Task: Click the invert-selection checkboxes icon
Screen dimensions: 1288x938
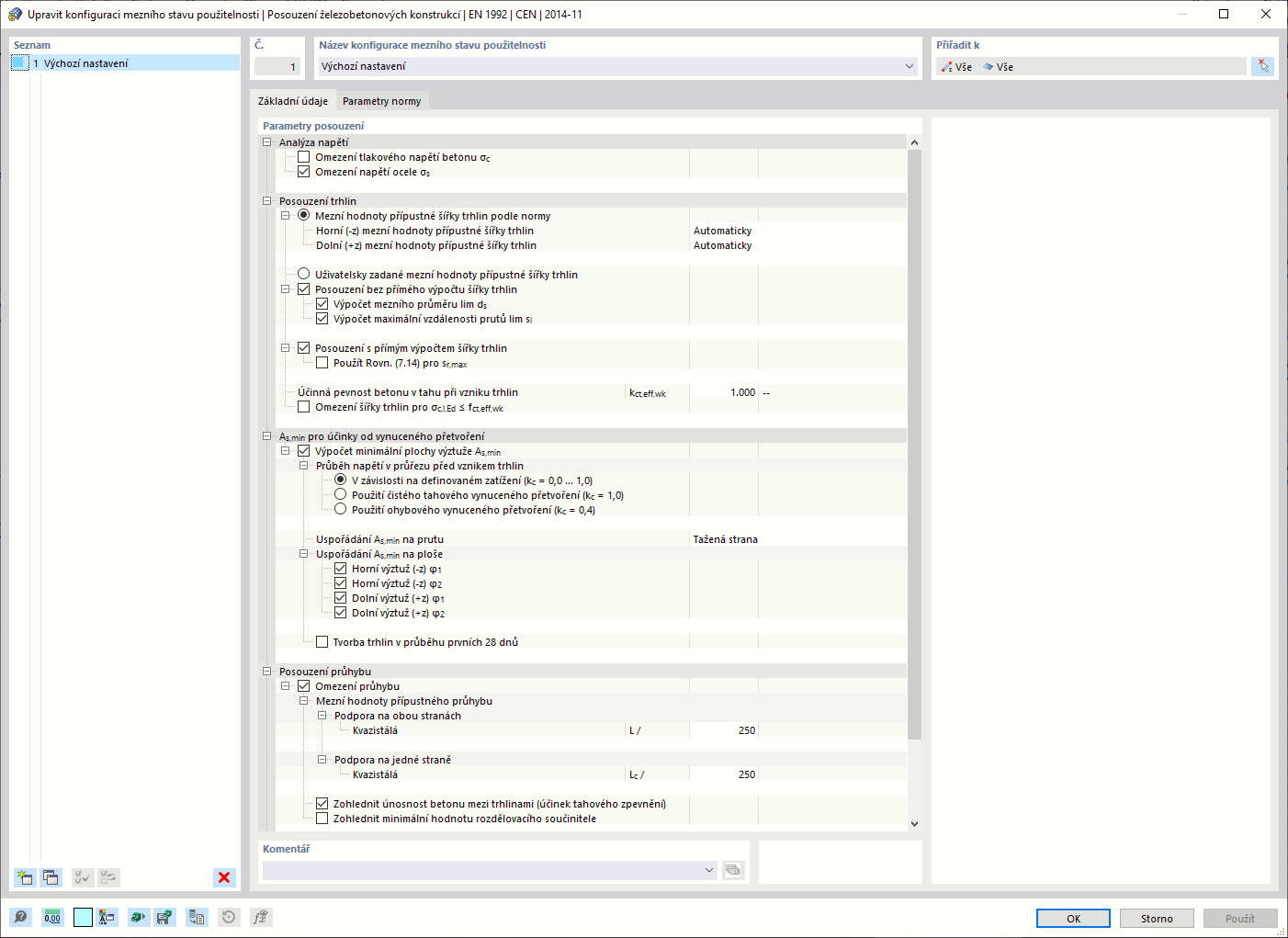Action: point(108,877)
